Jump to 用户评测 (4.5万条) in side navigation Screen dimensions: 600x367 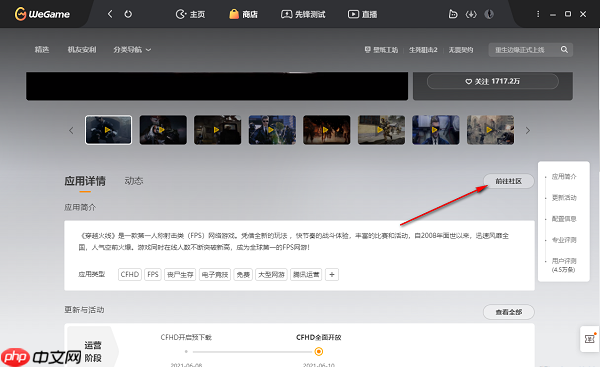pos(564,265)
